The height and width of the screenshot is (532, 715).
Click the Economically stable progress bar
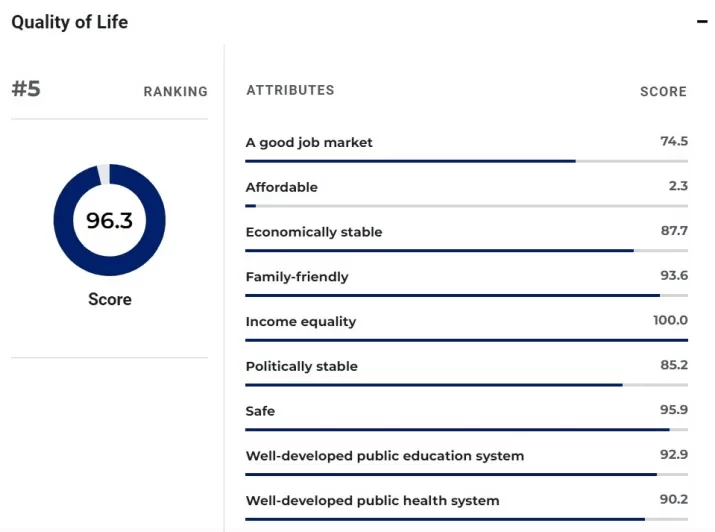[466, 250]
